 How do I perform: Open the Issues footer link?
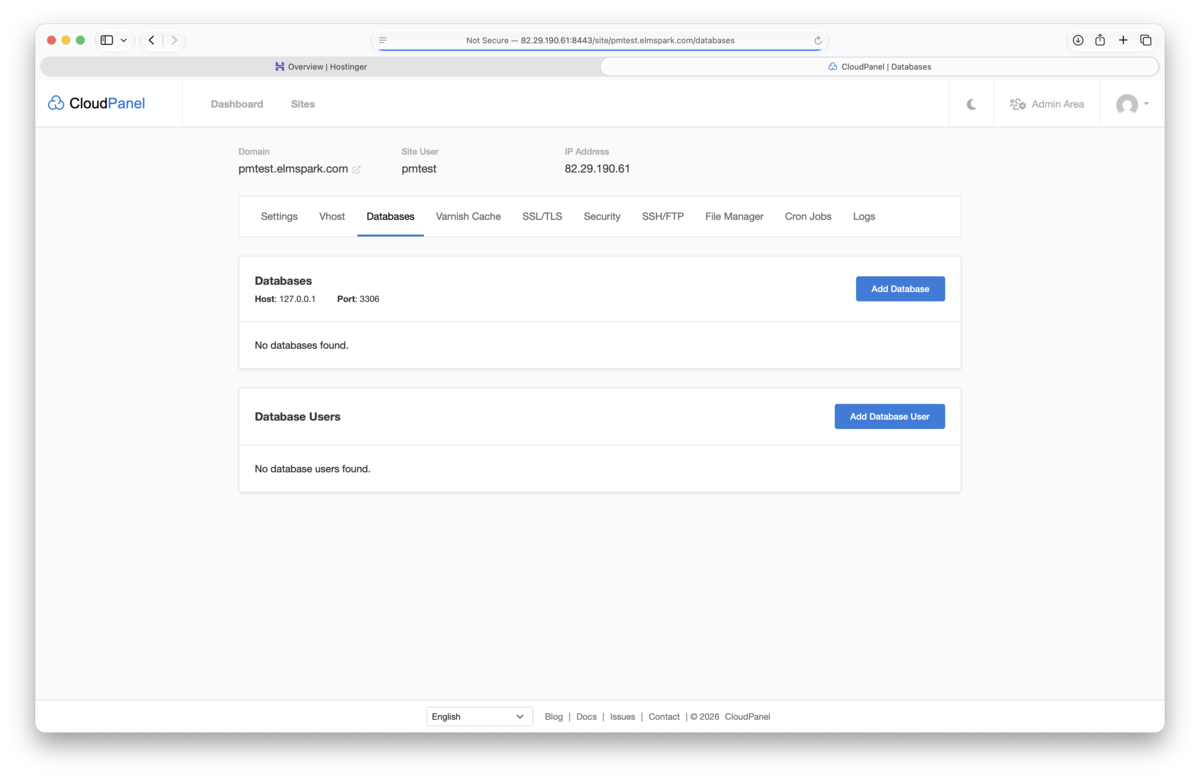point(623,717)
